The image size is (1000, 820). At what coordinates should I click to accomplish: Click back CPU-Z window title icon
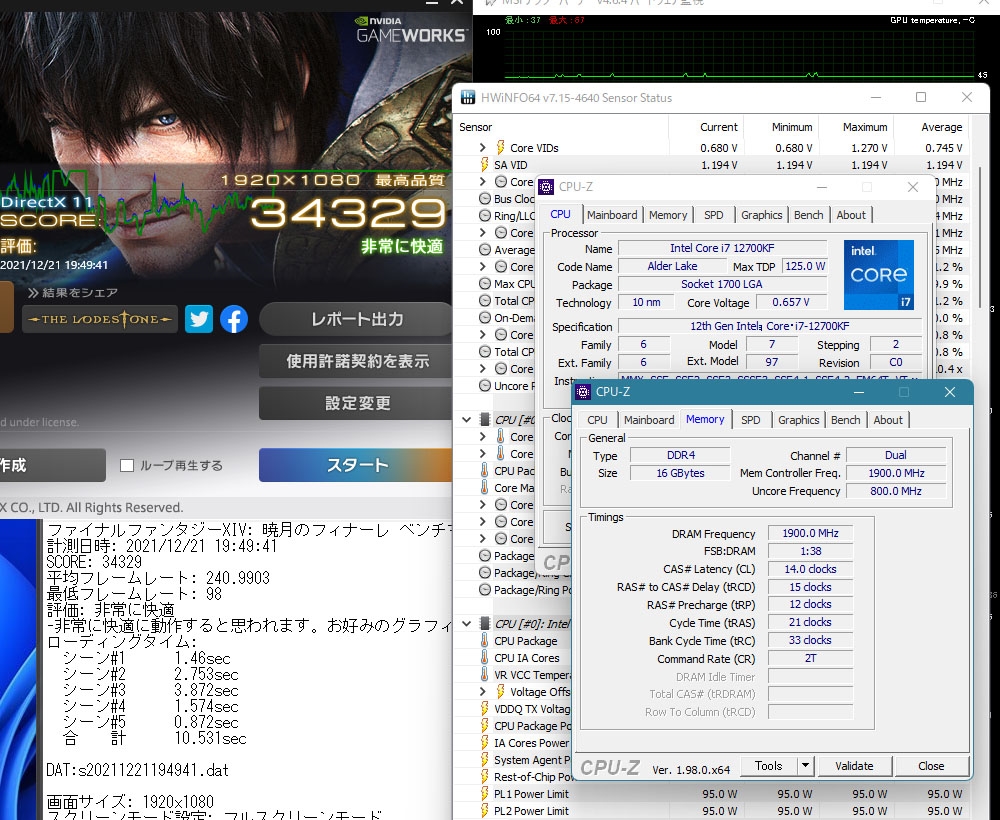pos(546,186)
